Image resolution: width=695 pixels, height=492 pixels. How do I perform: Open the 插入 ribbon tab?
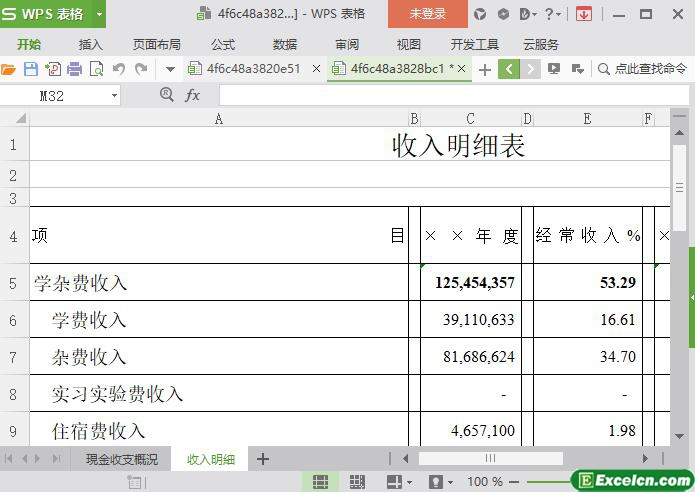(91, 44)
